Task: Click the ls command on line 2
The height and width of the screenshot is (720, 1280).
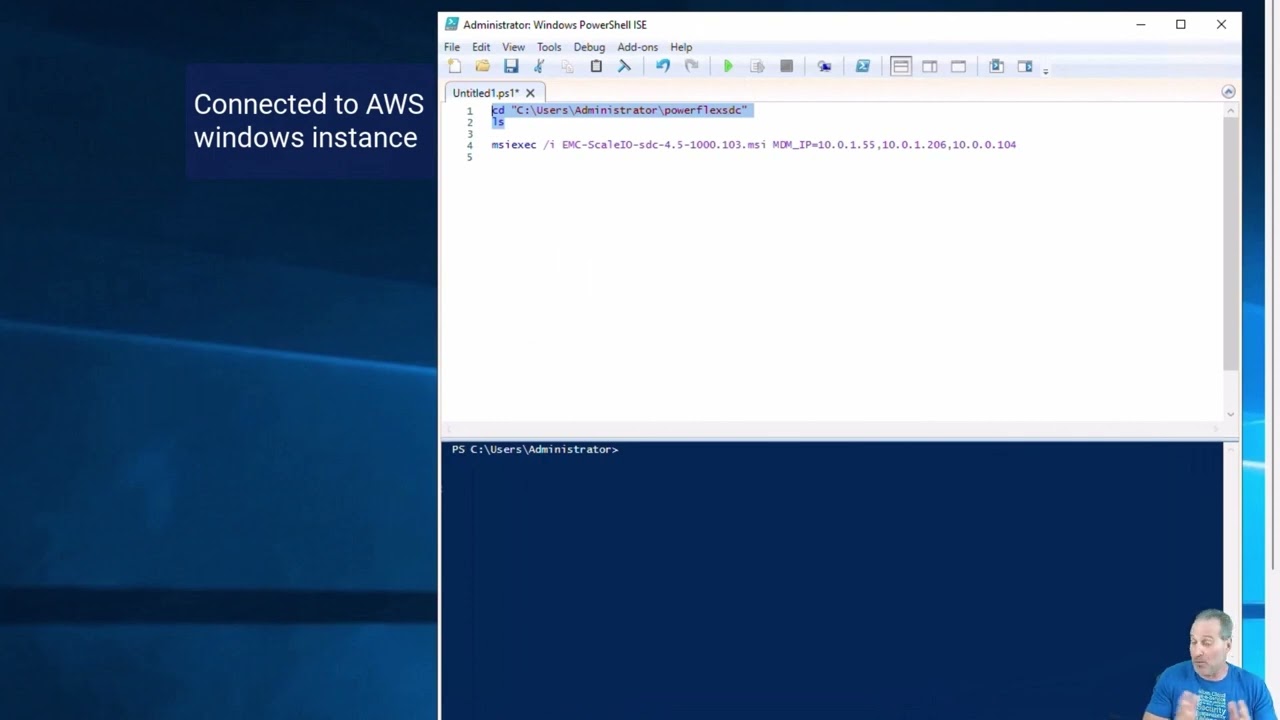Action: tap(497, 122)
